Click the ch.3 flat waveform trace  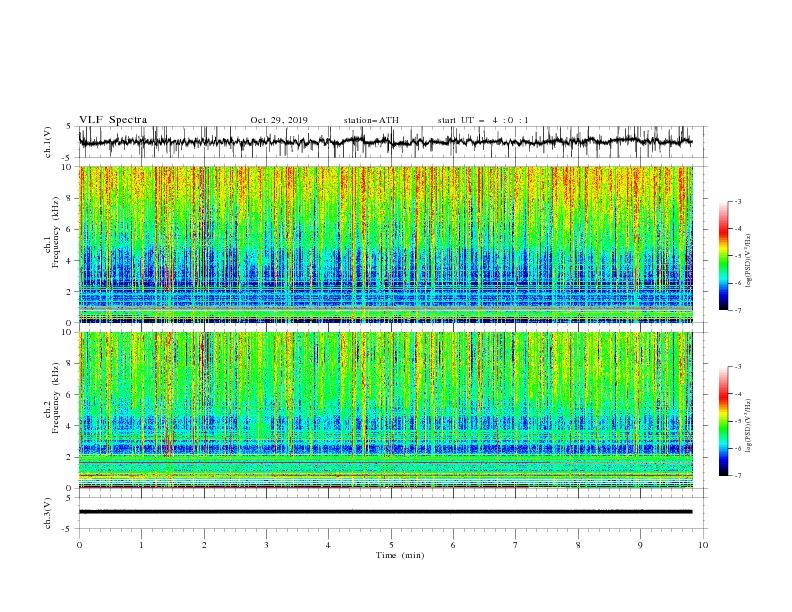pos(385,512)
